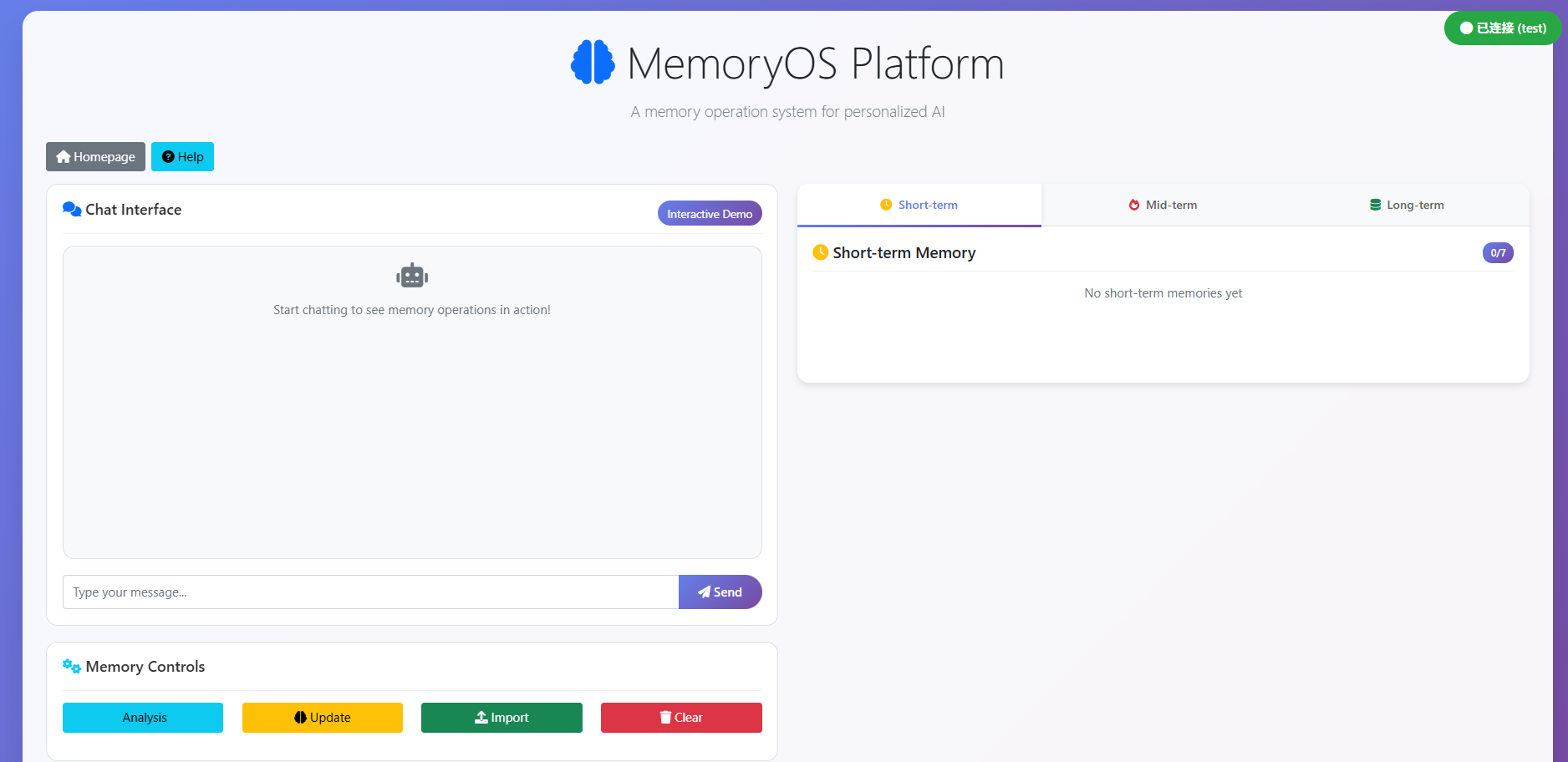Click the chat bubbles icon beside Chat Interface
Screen dimensions: 1568x762
[72, 210]
